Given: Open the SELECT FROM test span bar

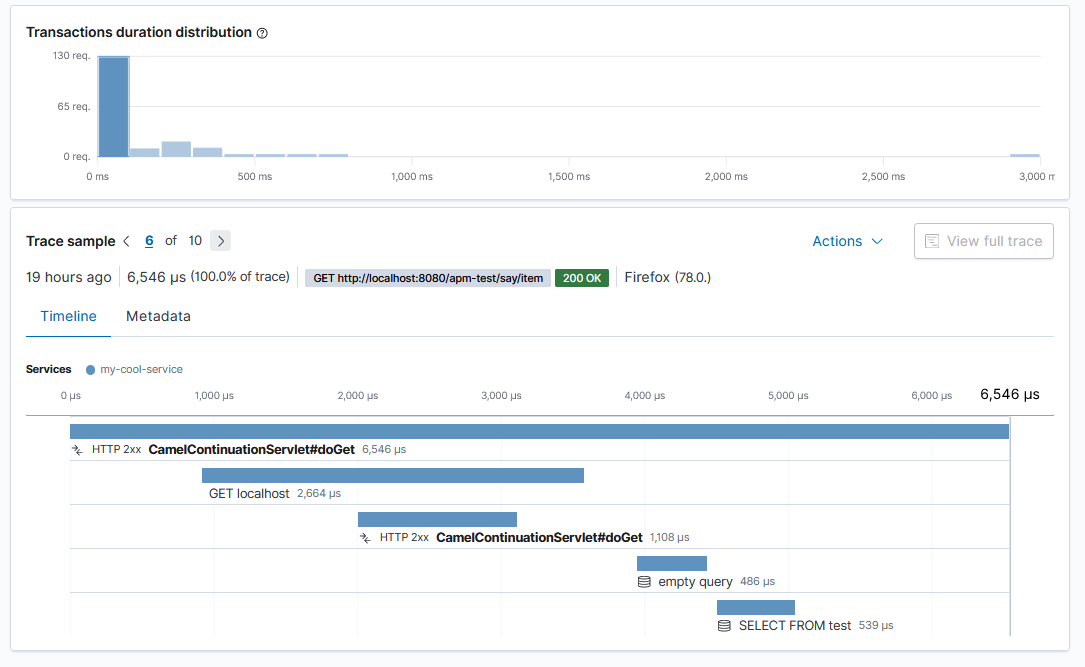Looking at the screenshot, I should pyautogui.click(x=756, y=607).
